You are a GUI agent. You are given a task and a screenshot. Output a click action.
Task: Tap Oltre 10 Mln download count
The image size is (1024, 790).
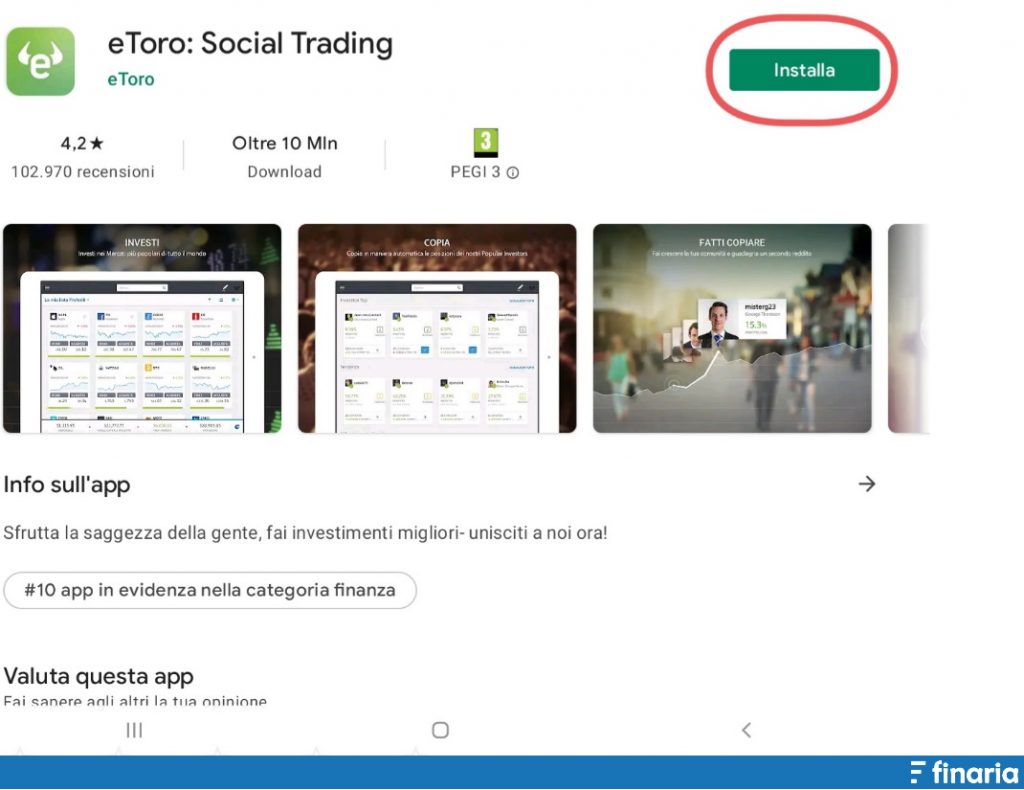[285, 143]
